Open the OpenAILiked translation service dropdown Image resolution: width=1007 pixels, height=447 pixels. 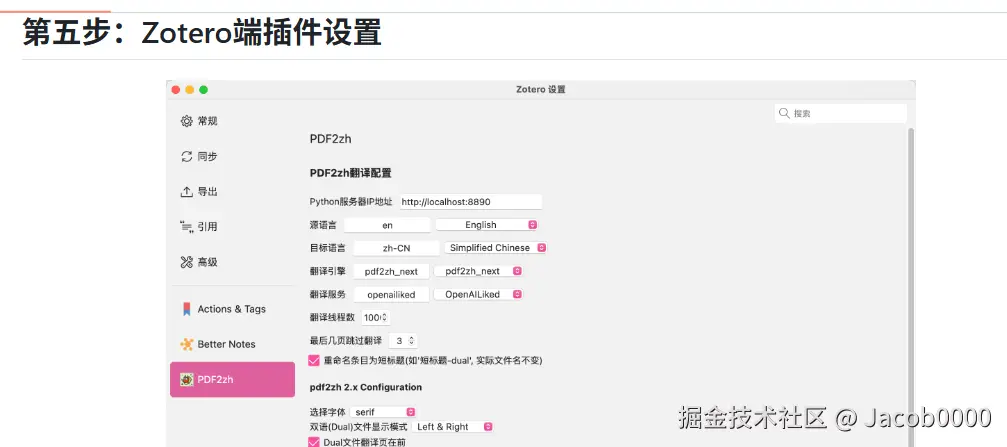point(478,294)
